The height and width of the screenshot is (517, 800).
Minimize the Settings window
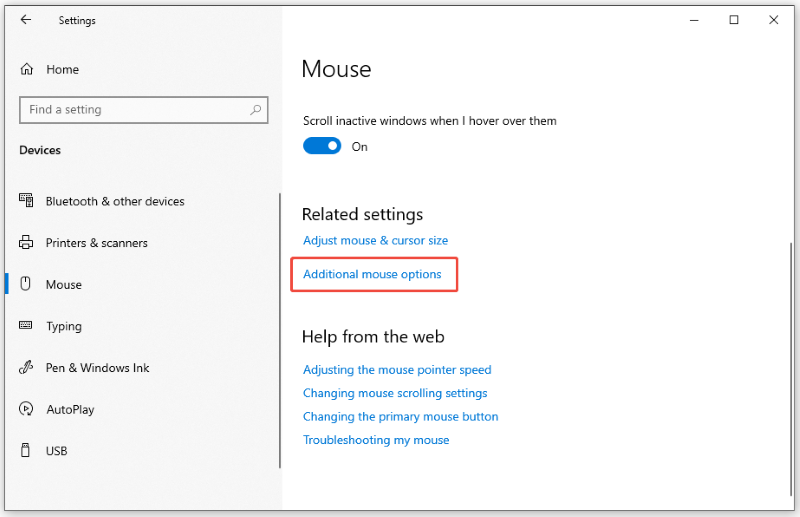(694, 20)
